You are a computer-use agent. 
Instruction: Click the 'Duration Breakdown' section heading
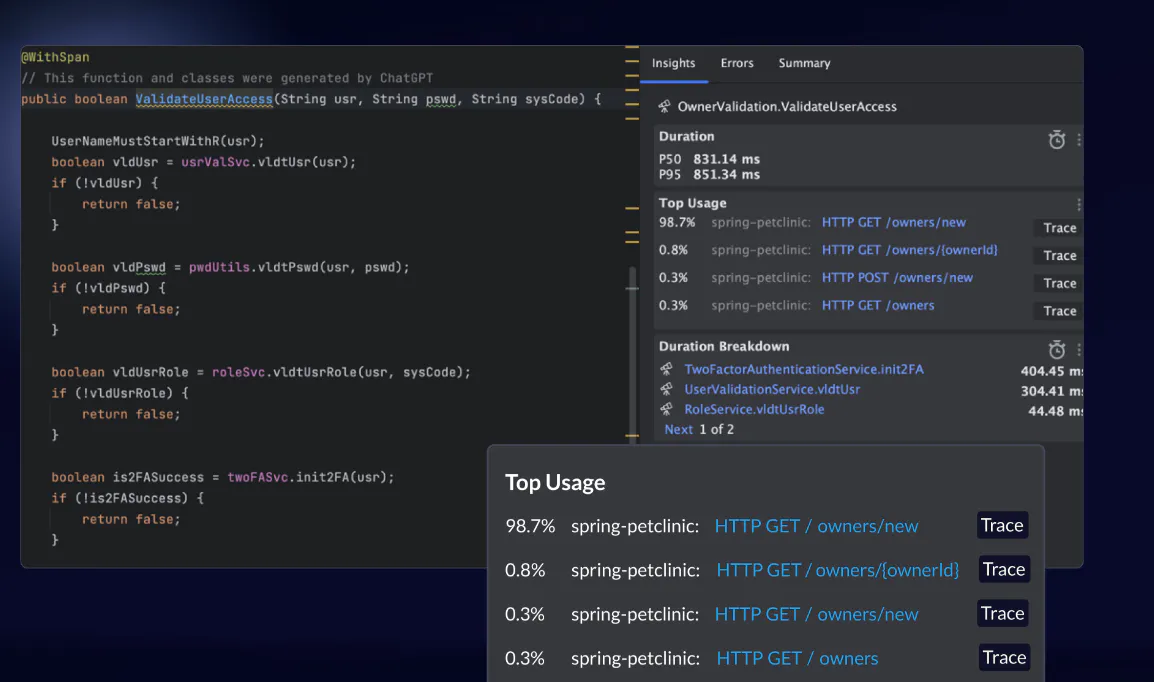(x=723, y=347)
